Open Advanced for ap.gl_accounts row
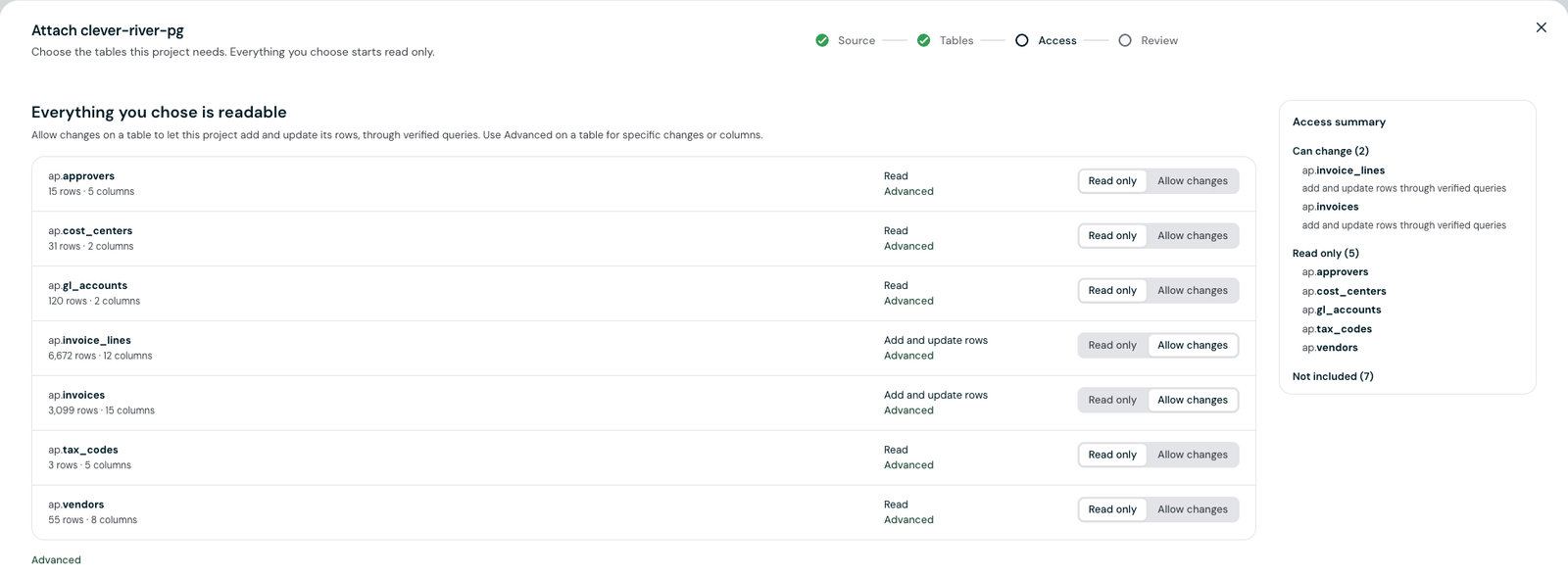The width and height of the screenshot is (1568, 578). click(908, 302)
